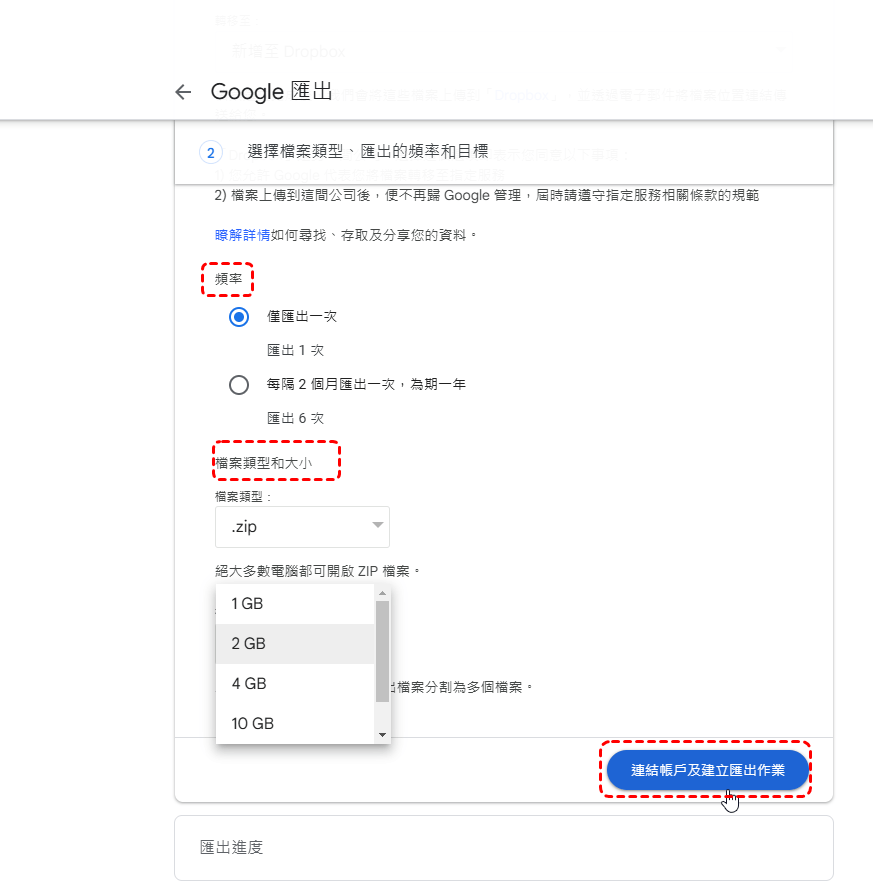Click the 檔案類型： label
873x888 pixels.
tap(244, 497)
